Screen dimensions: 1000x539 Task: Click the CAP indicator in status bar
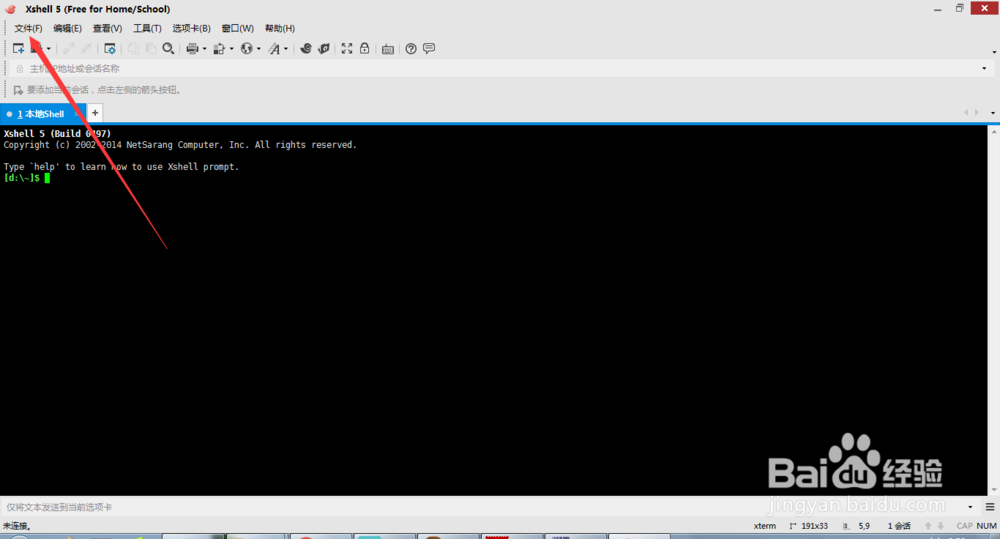coord(964,526)
